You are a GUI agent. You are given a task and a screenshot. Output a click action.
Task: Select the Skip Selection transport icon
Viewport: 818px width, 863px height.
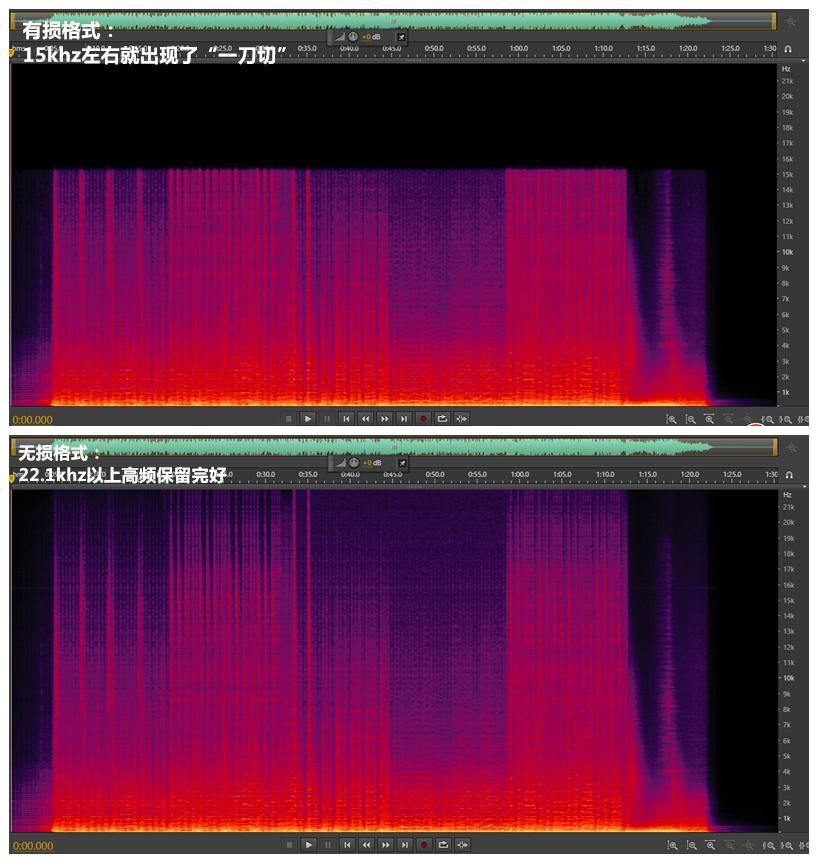click(x=461, y=419)
